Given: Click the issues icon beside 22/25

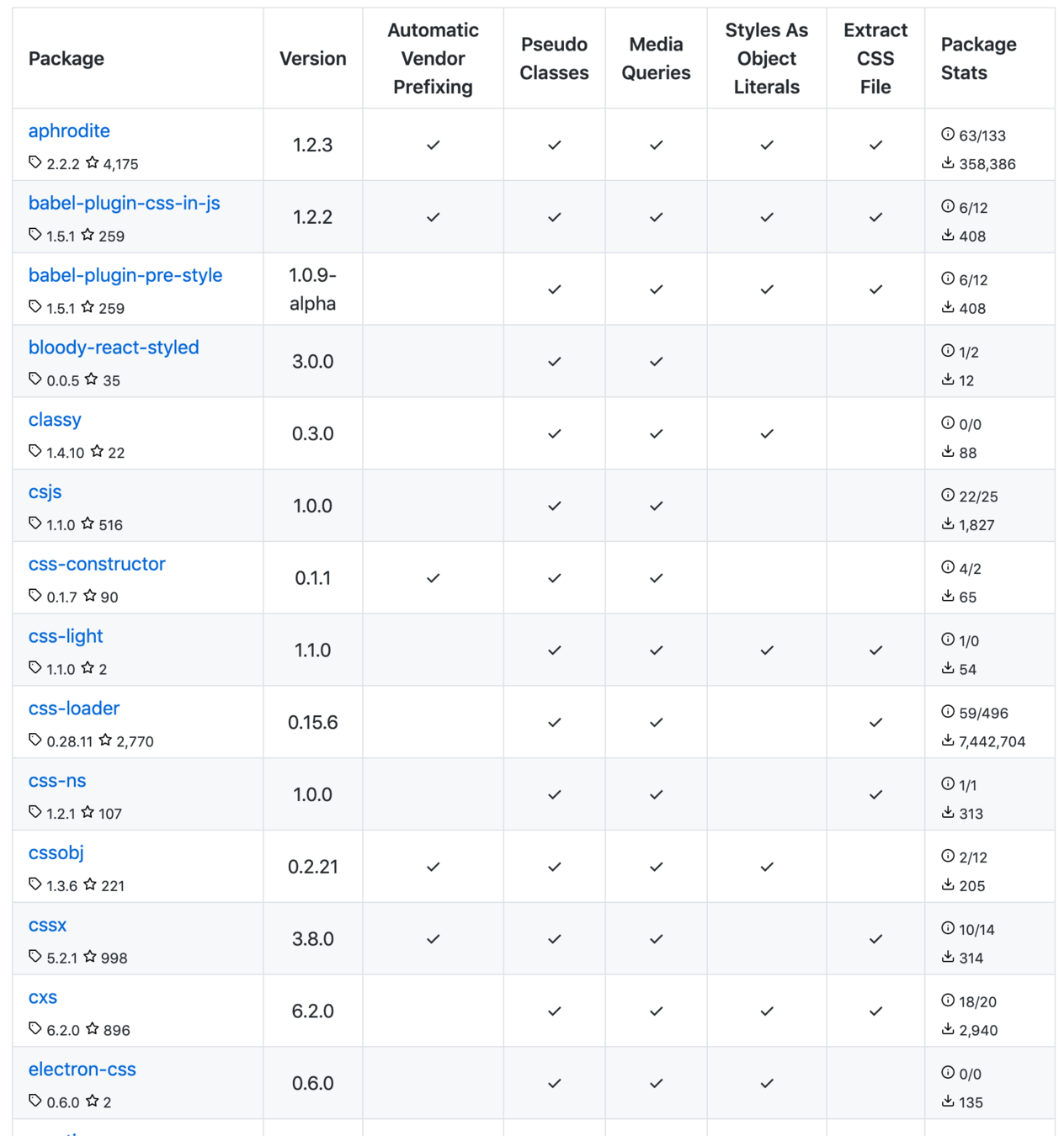Looking at the screenshot, I should tap(948, 495).
